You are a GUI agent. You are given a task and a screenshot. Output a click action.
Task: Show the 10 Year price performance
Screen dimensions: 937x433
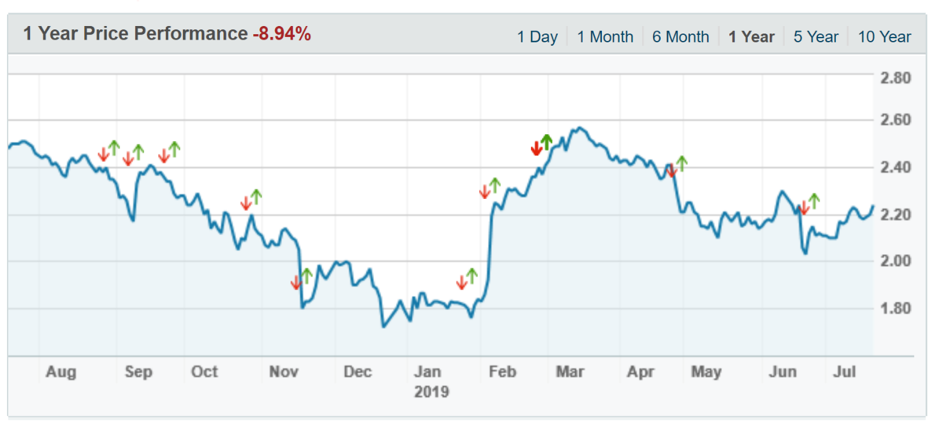(884, 37)
